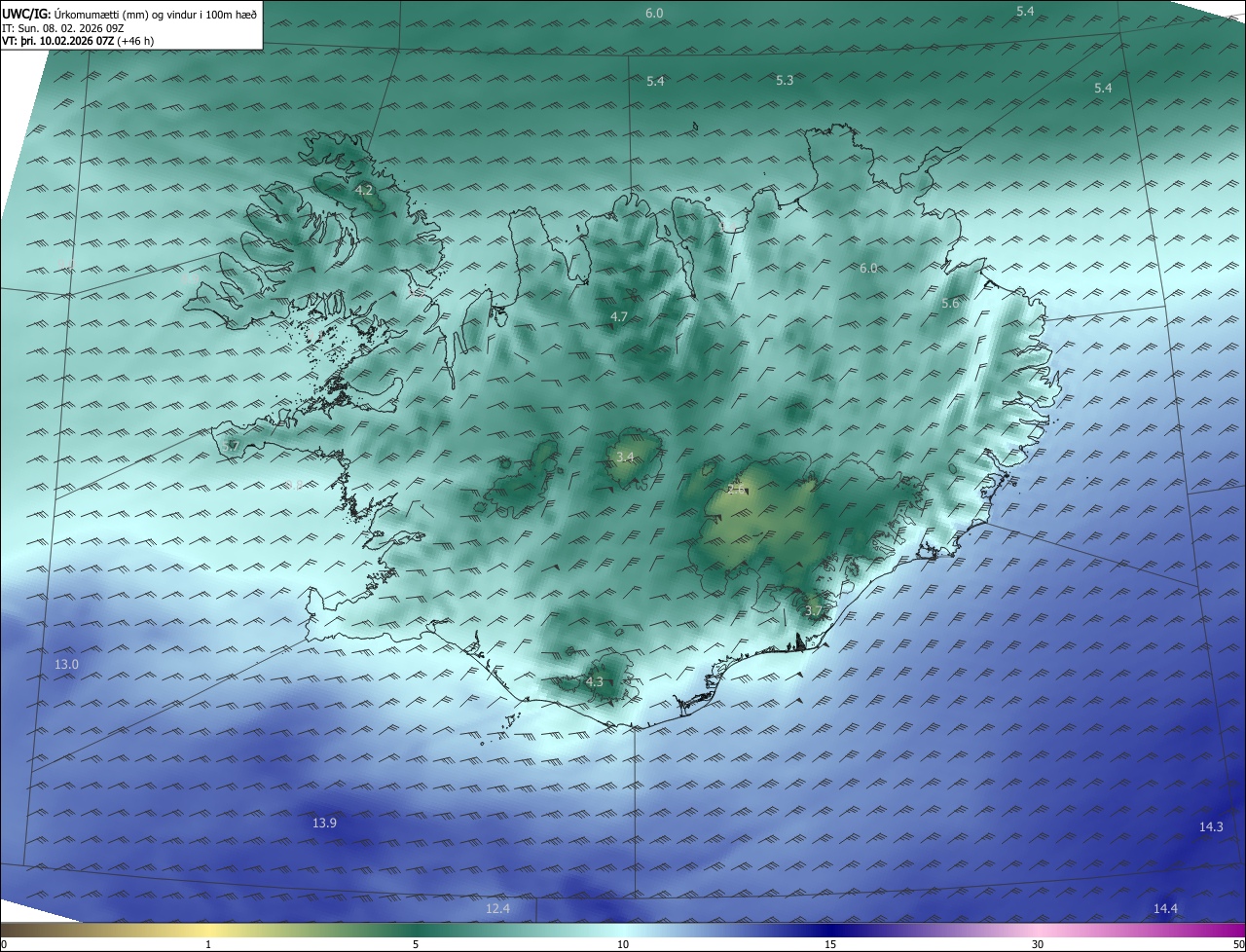Click the 6.0 value over northeast Iceland
Image resolution: width=1246 pixels, height=952 pixels.
tap(868, 268)
